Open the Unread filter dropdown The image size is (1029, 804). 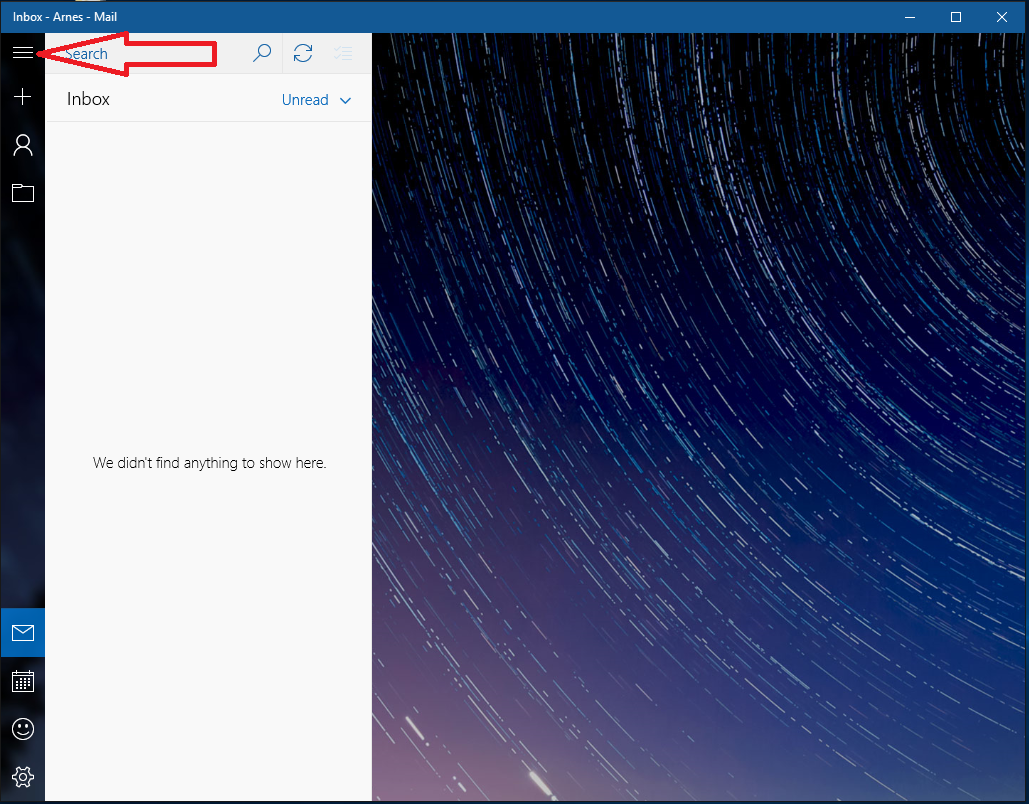[316, 100]
